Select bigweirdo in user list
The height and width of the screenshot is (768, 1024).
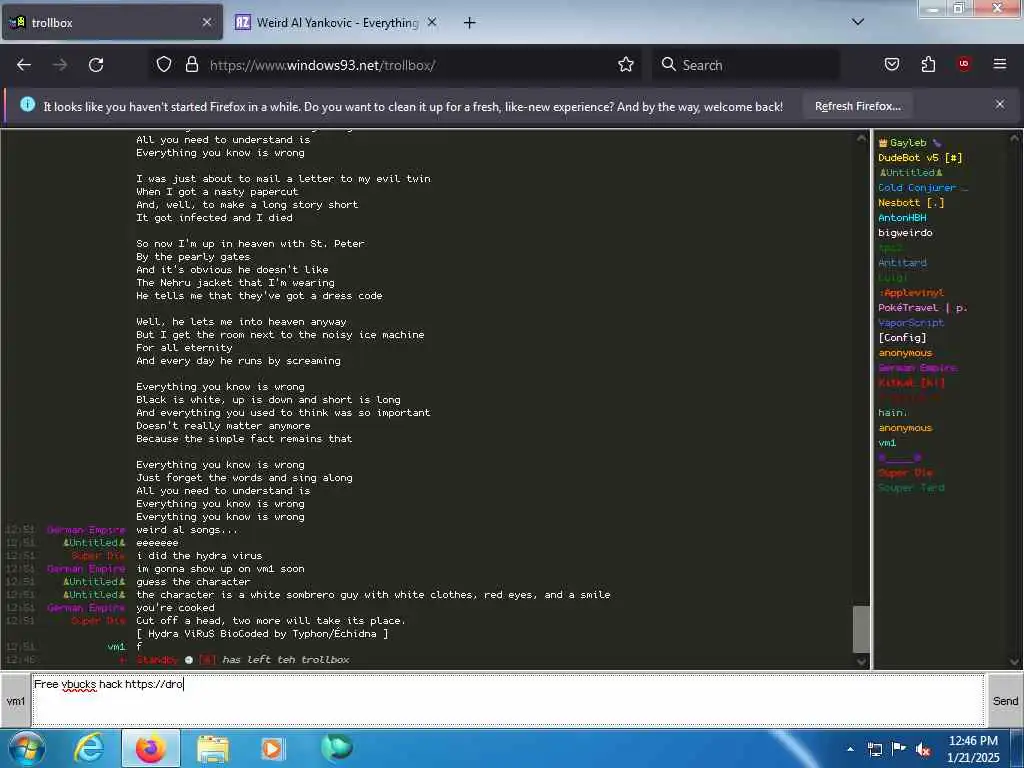coord(905,232)
